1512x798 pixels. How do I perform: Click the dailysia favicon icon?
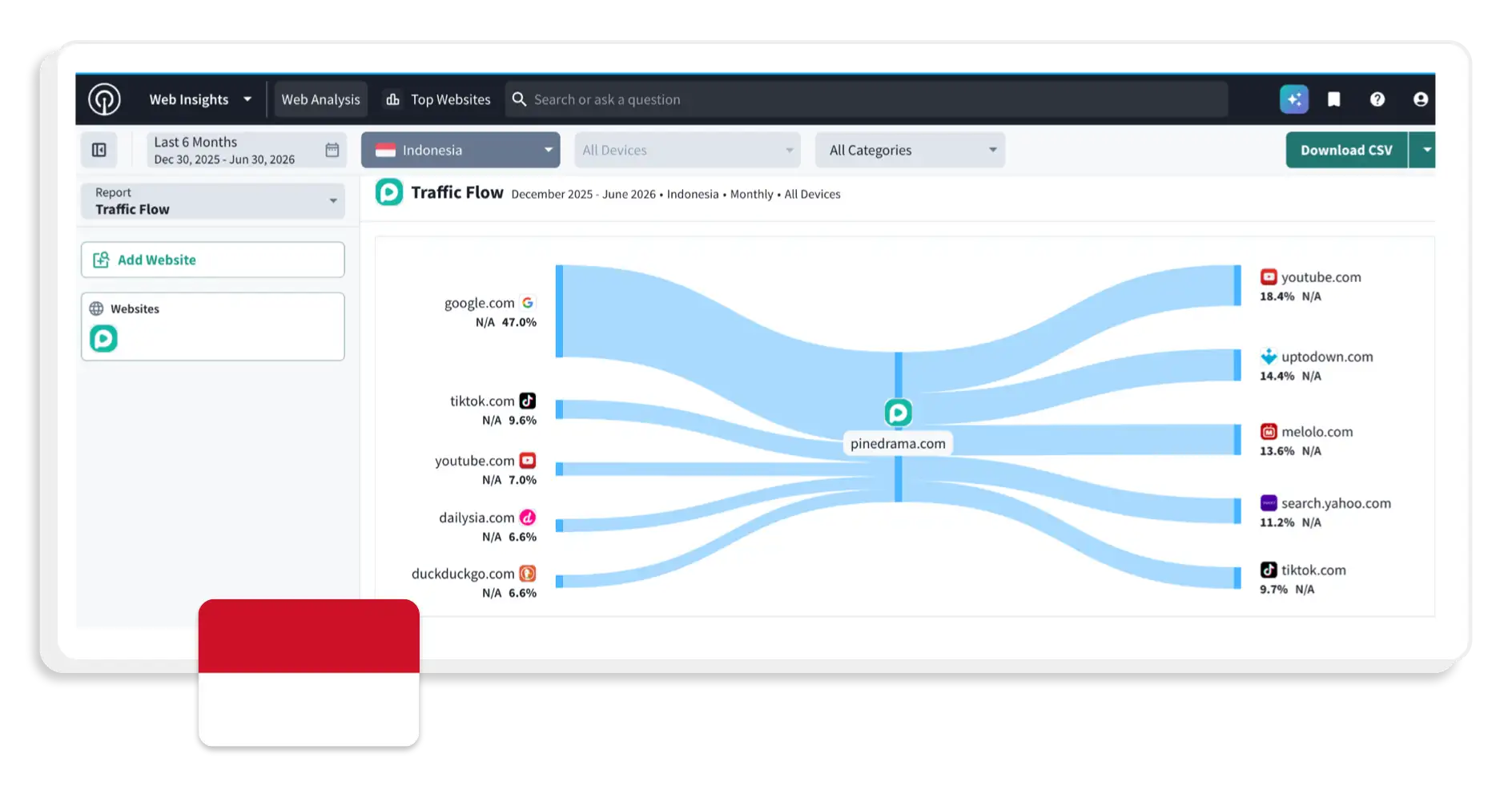coord(527,518)
